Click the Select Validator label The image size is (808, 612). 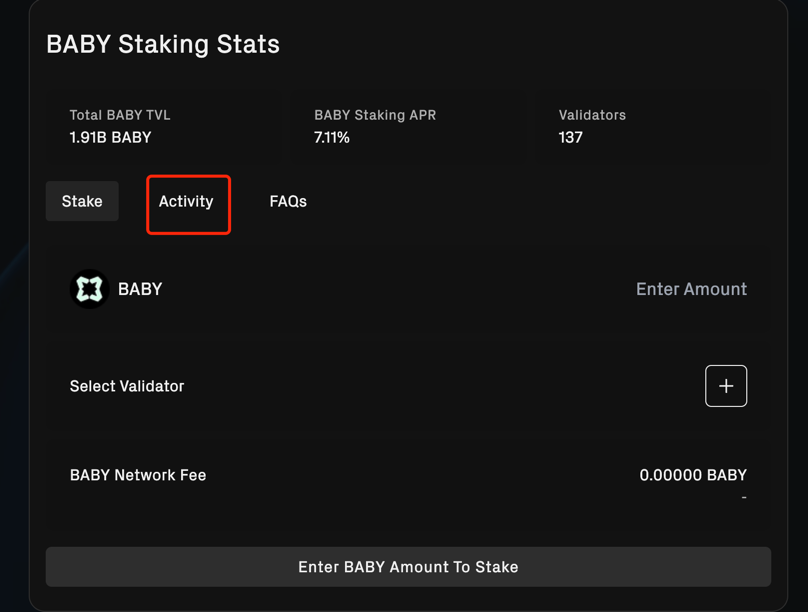(x=127, y=386)
